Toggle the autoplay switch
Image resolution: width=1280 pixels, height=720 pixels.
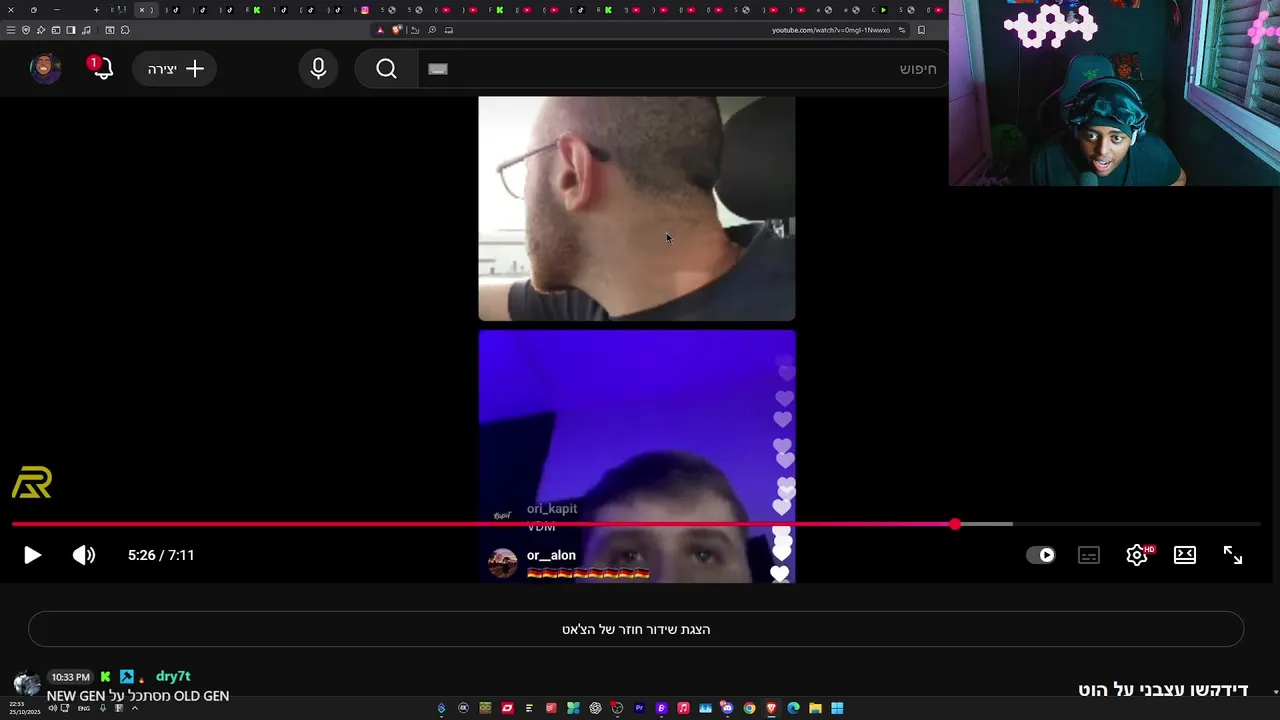point(1041,555)
